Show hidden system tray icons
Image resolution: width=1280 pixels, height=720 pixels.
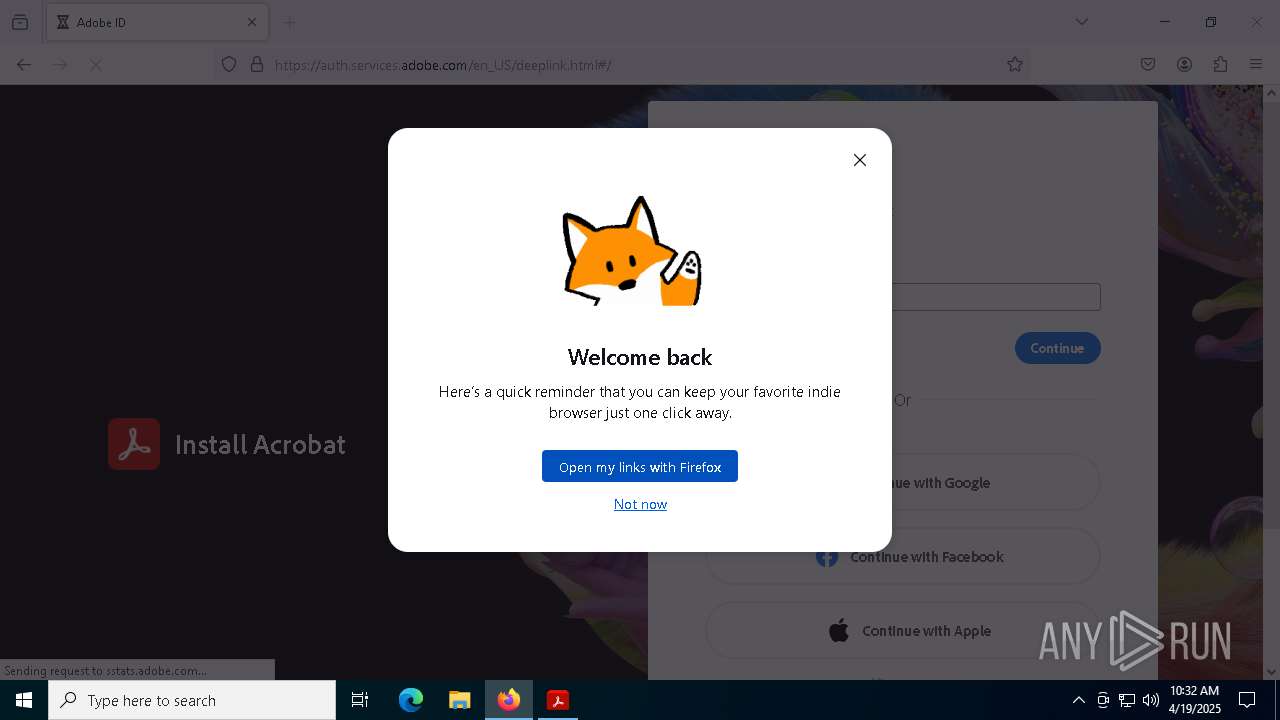pyautogui.click(x=1079, y=700)
